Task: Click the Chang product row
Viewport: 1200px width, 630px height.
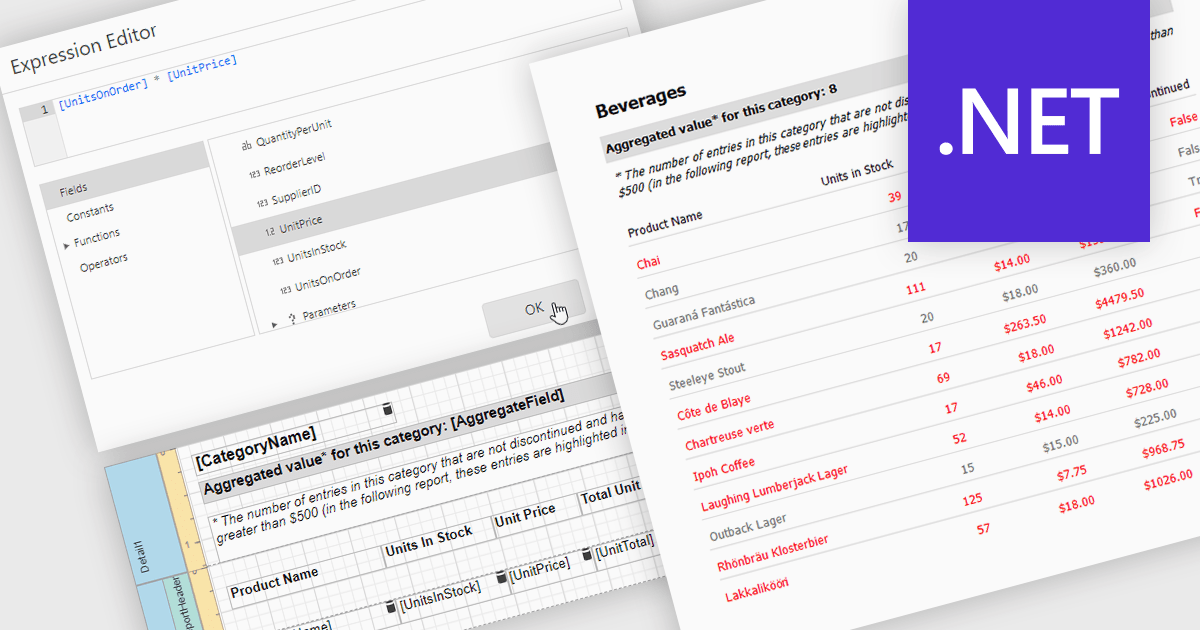Action: click(x=662, y=290)
